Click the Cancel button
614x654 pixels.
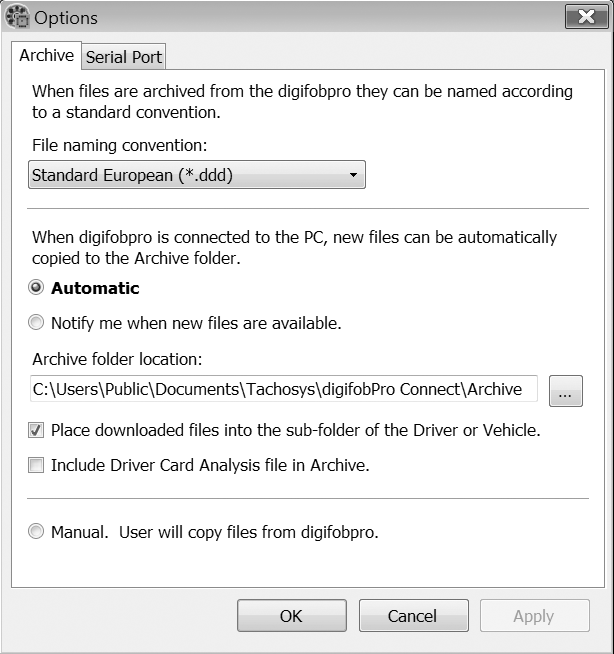pos(413,616)
